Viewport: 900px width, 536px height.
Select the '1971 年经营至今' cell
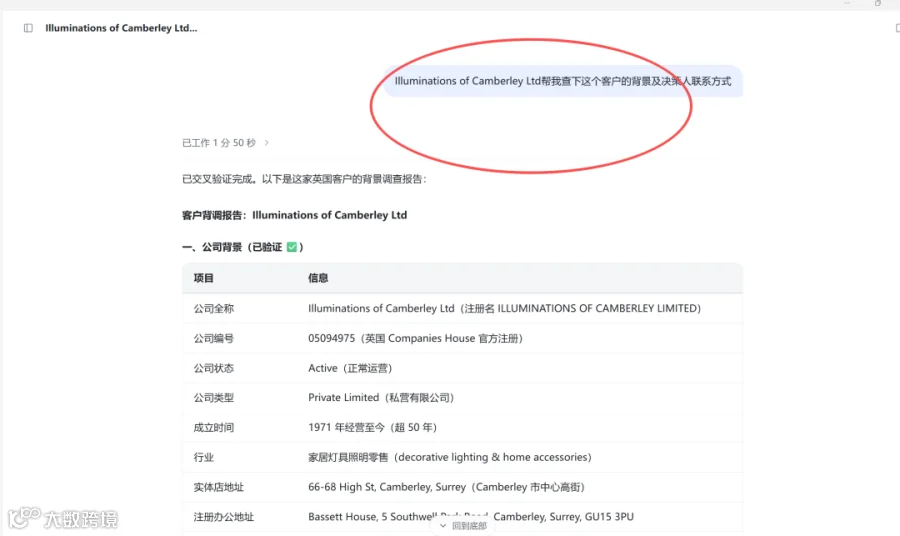pos(373,428)
